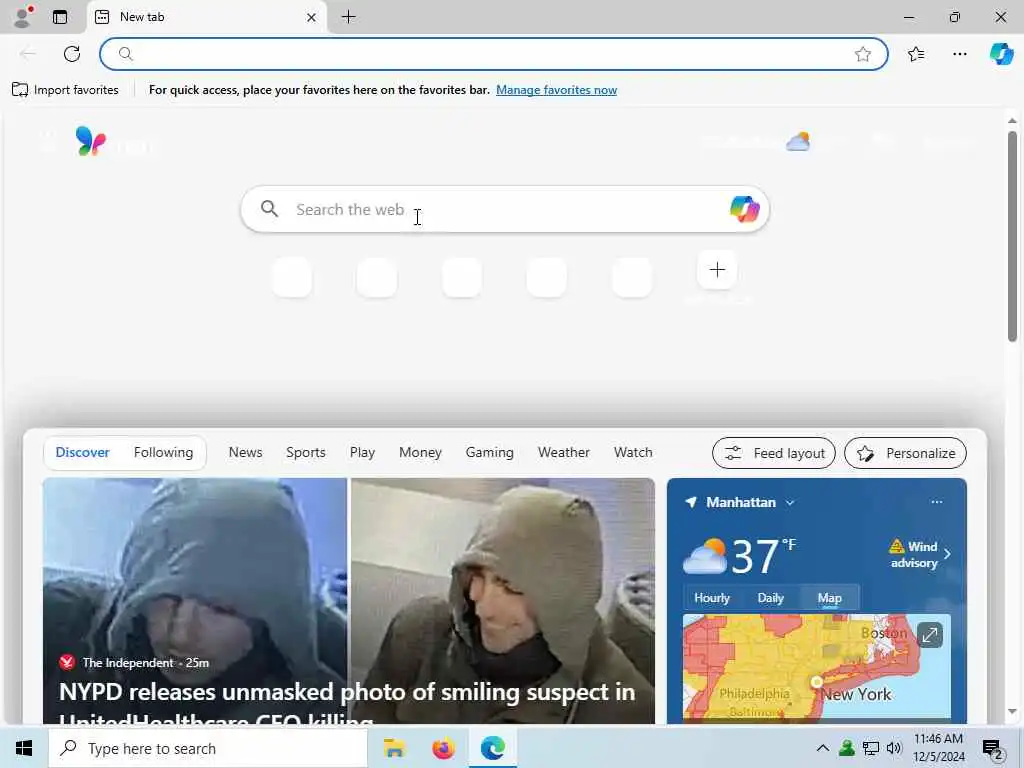Click the colorful MSN butterfly logo

pyautogui.click(x=91, y=140)
